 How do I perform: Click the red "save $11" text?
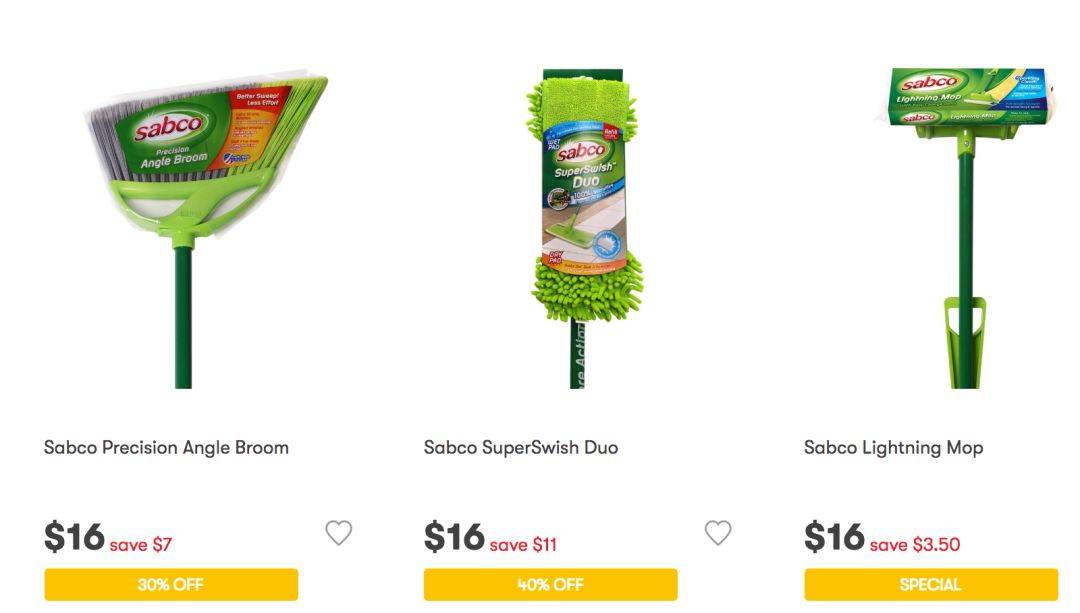point(523,545)
